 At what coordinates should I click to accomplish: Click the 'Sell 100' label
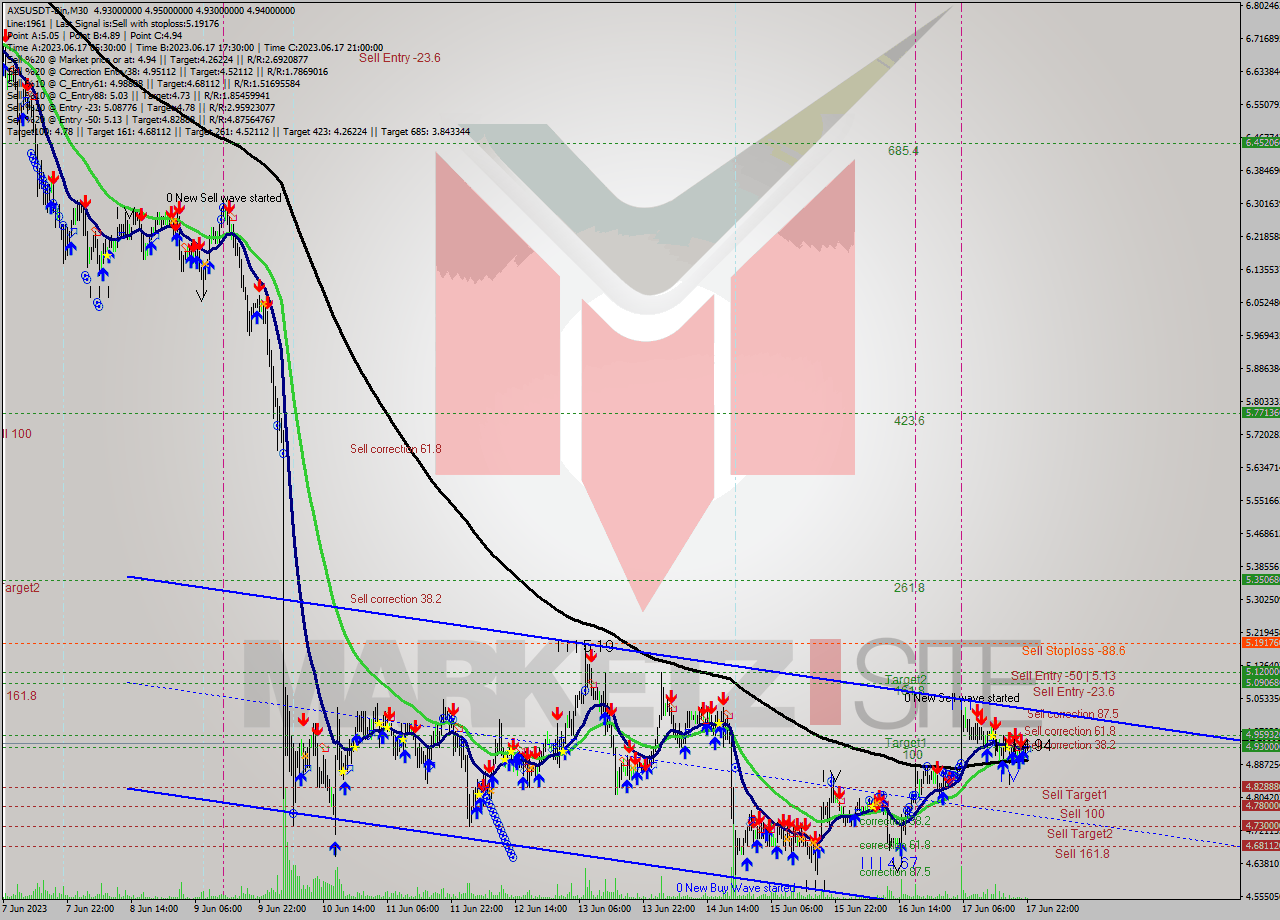[1082, 814]
